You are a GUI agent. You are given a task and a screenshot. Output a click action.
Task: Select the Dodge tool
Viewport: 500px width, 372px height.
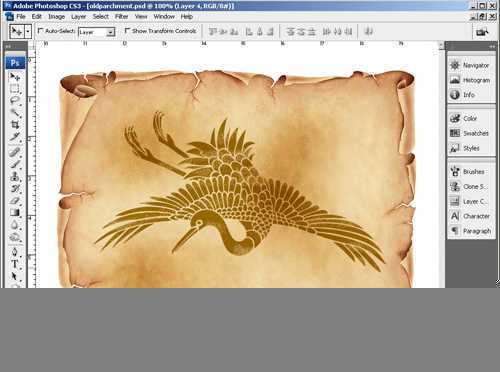(15, 237)
